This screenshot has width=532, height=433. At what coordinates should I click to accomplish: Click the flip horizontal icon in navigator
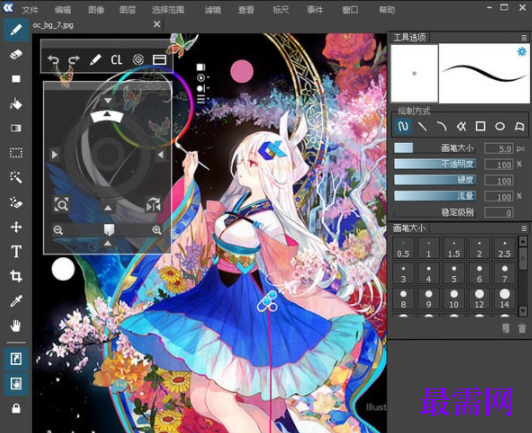click(x=153, y=205)
